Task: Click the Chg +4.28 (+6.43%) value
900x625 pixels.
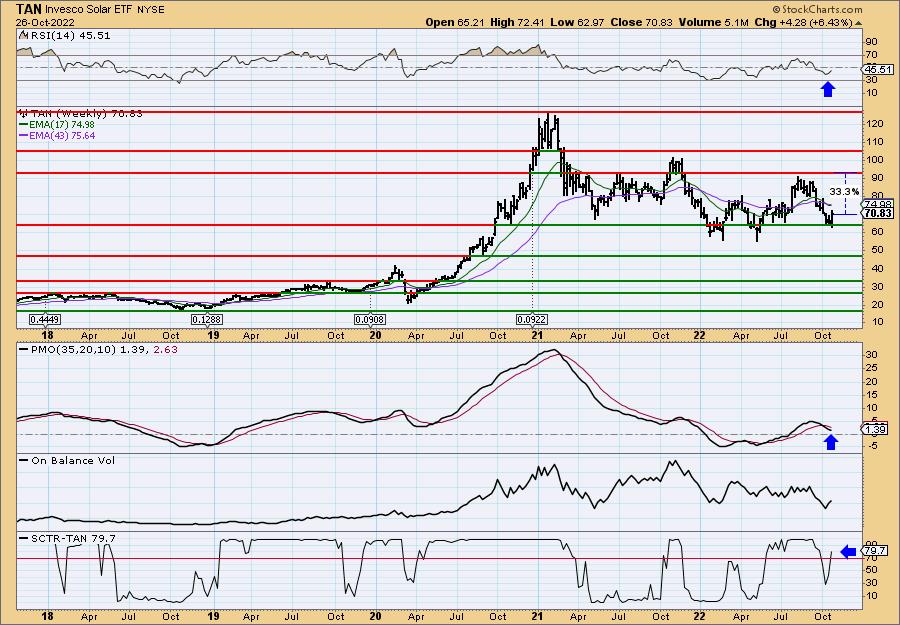Action: pos(804,22)
